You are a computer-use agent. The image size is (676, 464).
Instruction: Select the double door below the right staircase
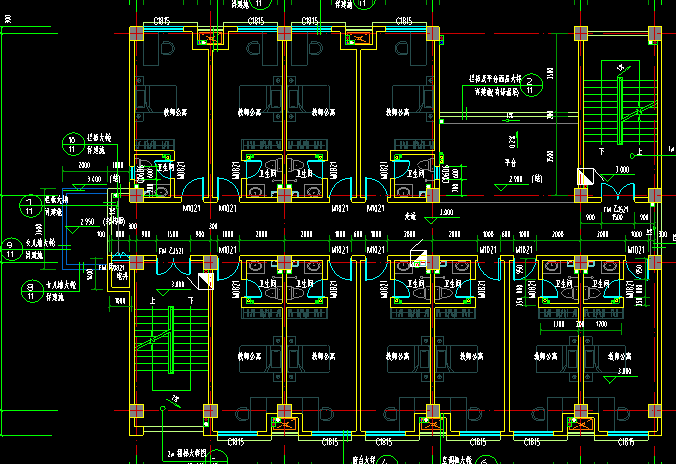click(x=617, y=192)
